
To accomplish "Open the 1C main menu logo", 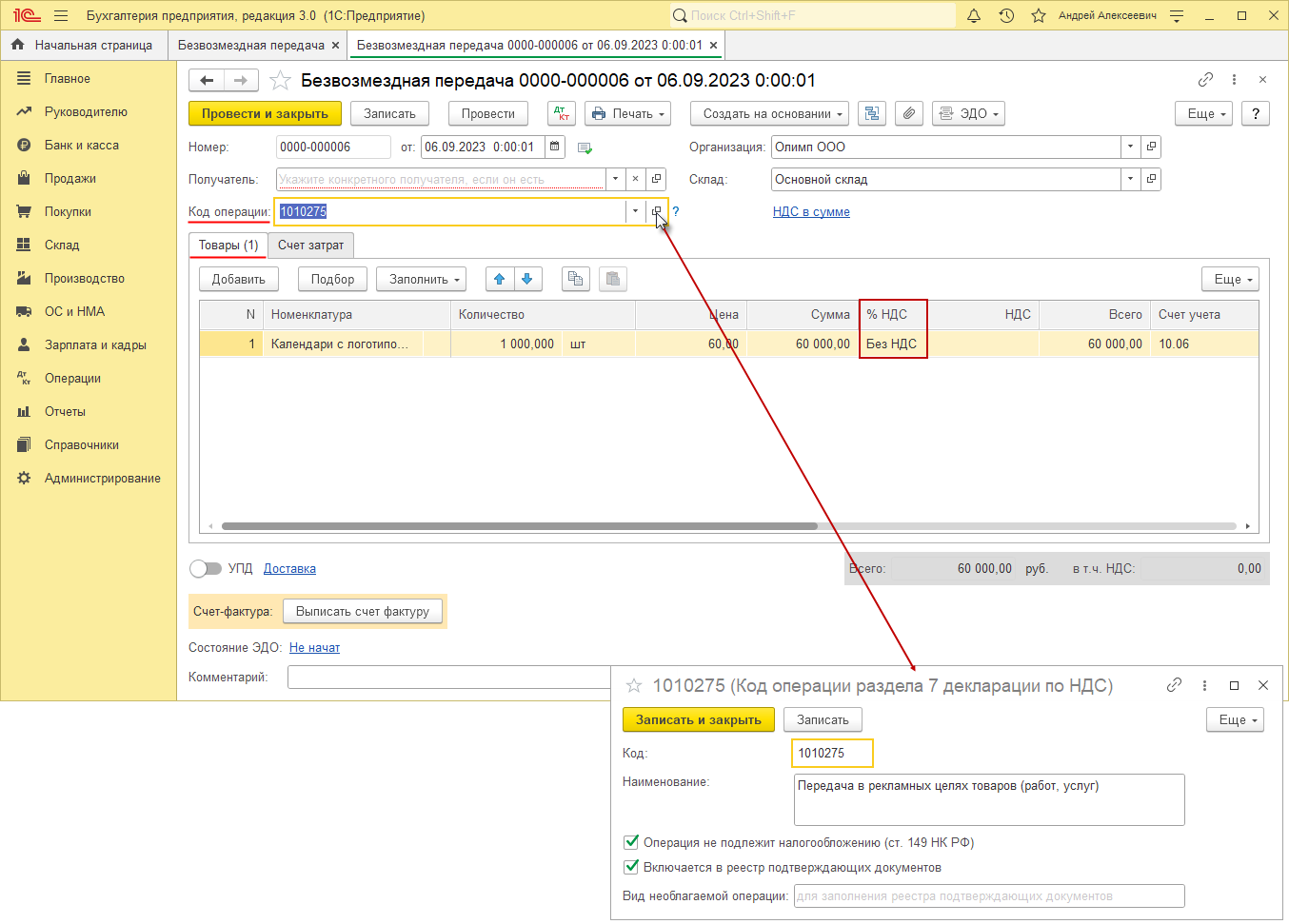I will point(27,15).
